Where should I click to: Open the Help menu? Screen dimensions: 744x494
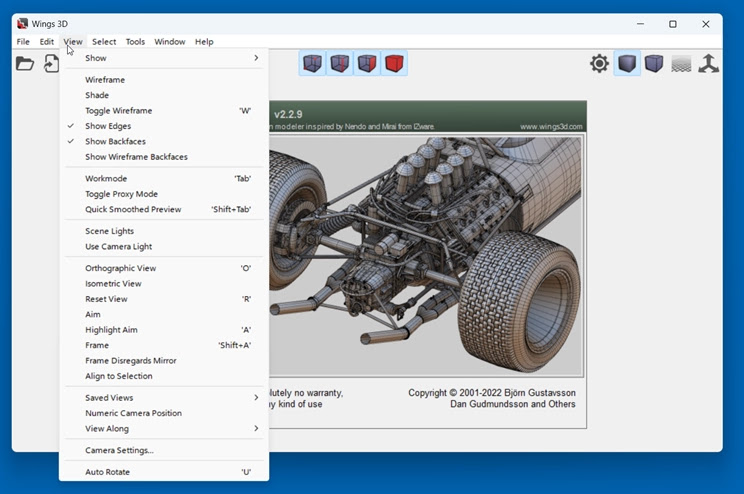(x=204, y=42)
